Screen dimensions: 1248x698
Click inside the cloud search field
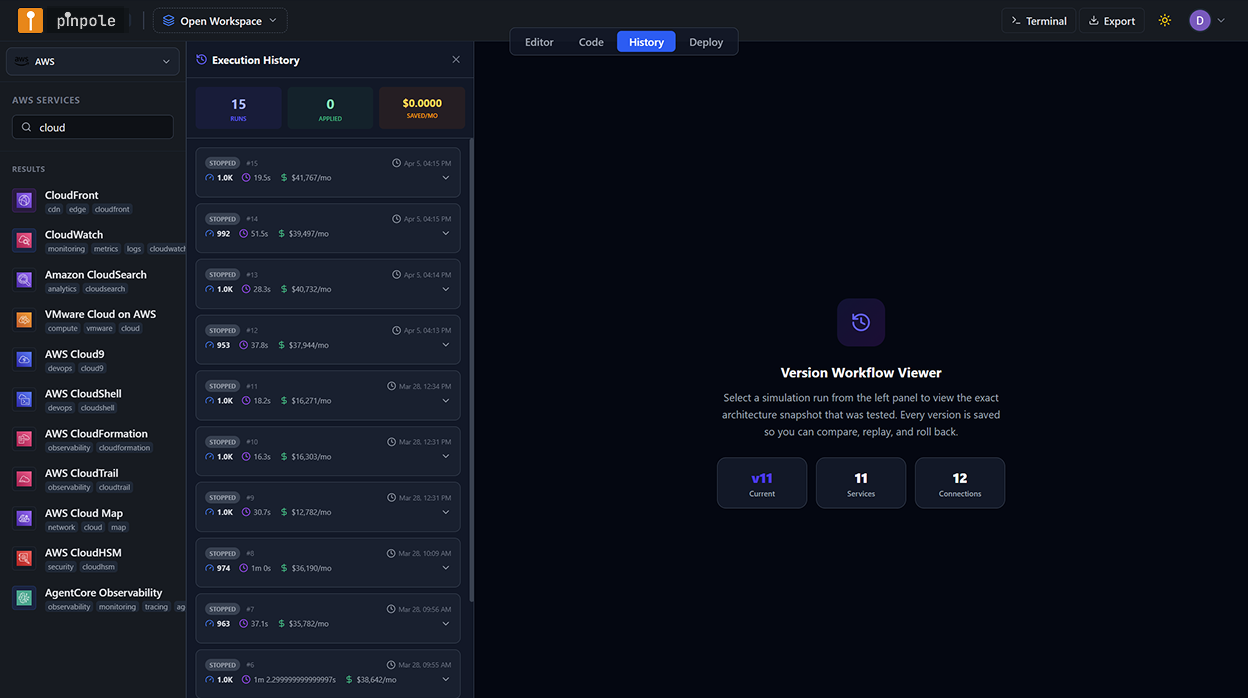pos(92,127)
